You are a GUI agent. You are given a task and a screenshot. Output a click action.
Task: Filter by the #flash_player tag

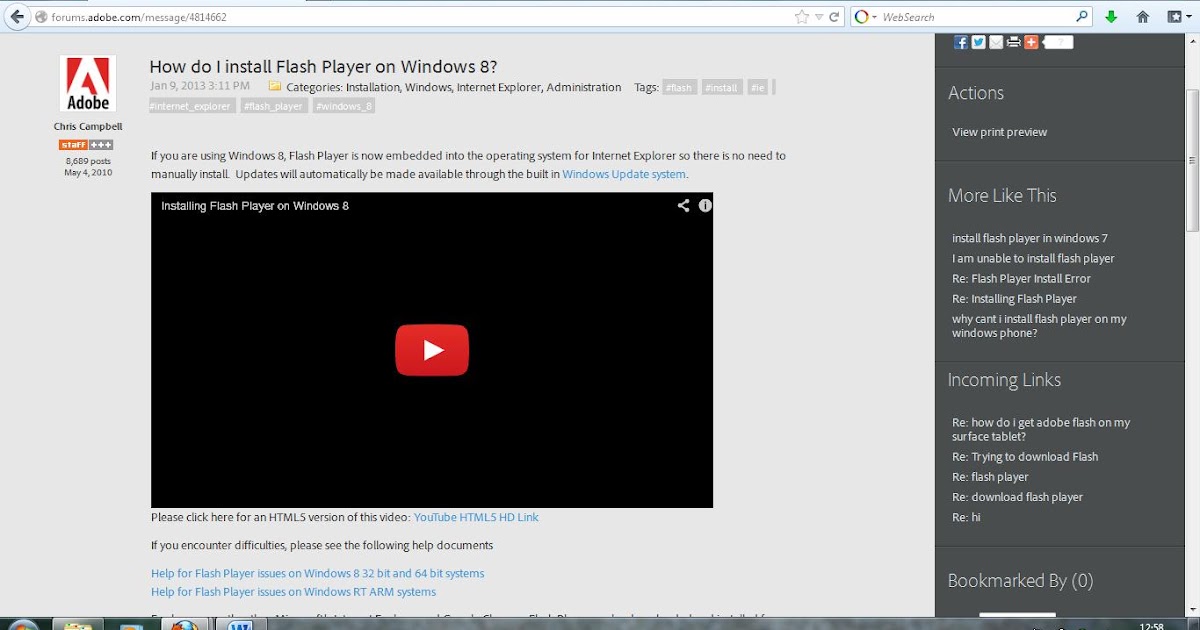click(x=274, y=106)
